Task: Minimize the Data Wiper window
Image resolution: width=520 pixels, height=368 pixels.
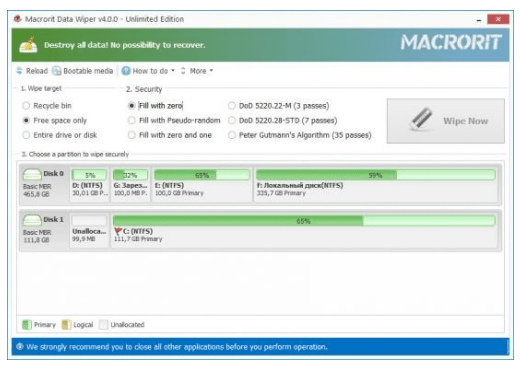Action: [479, 20]
